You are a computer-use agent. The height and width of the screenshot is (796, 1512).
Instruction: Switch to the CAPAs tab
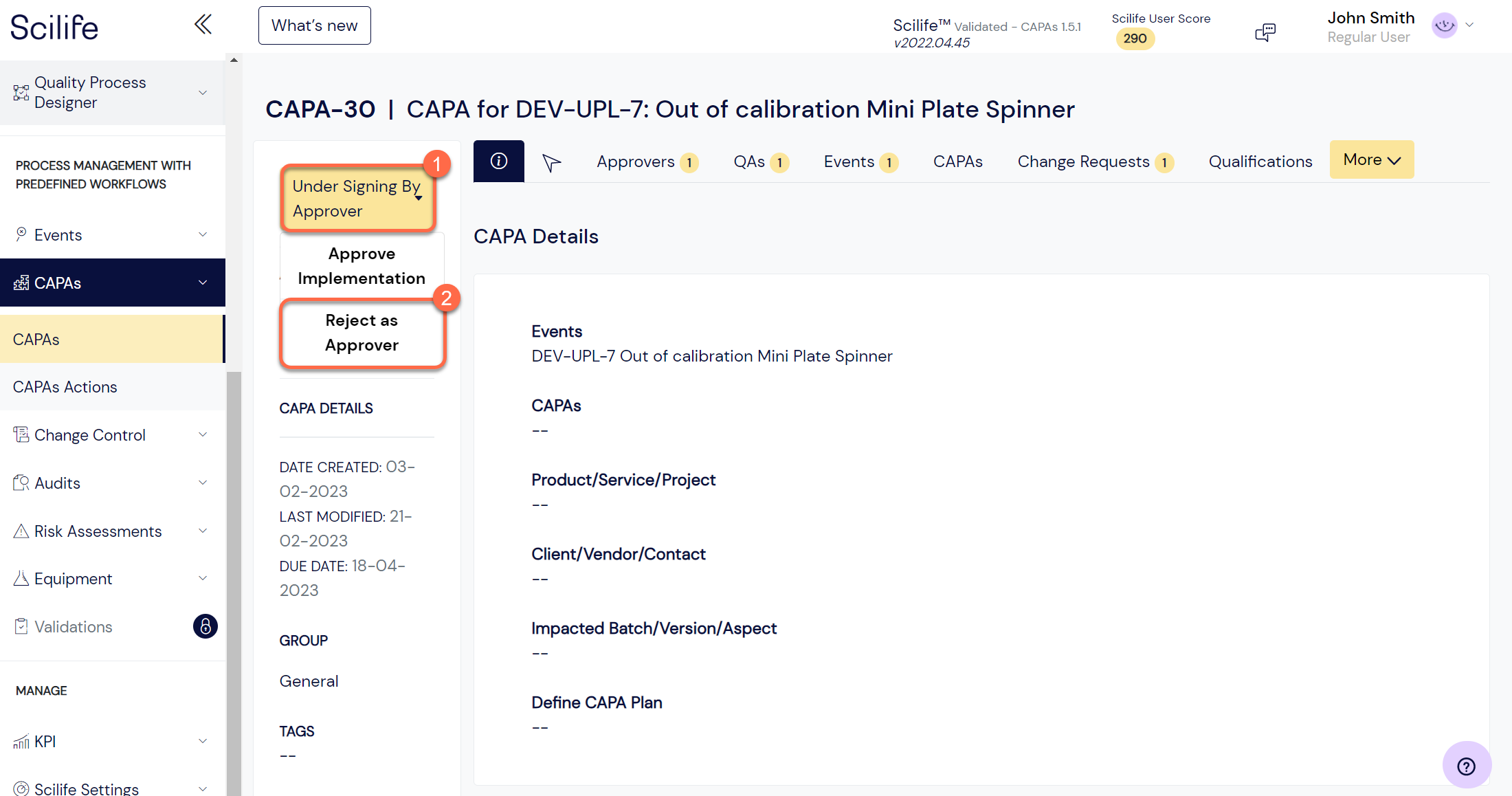click(x=957, y=162)
